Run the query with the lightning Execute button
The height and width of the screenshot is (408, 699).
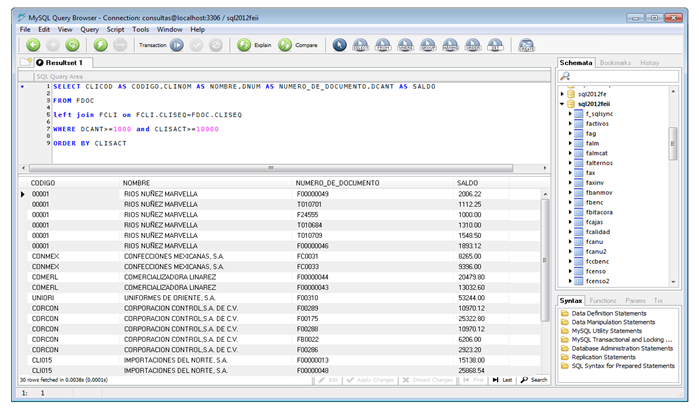coord(100,45)
